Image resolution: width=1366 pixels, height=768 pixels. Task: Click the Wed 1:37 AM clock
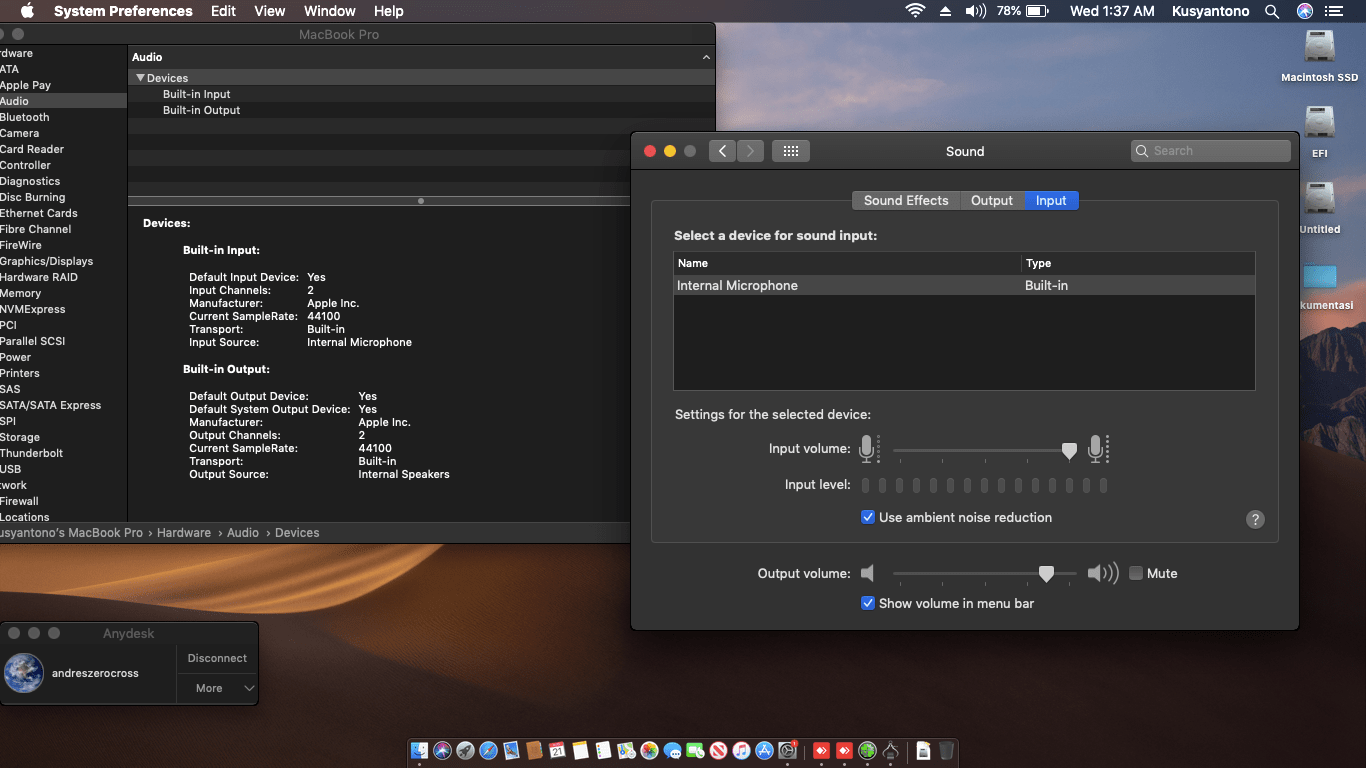tap(1112, 11)
